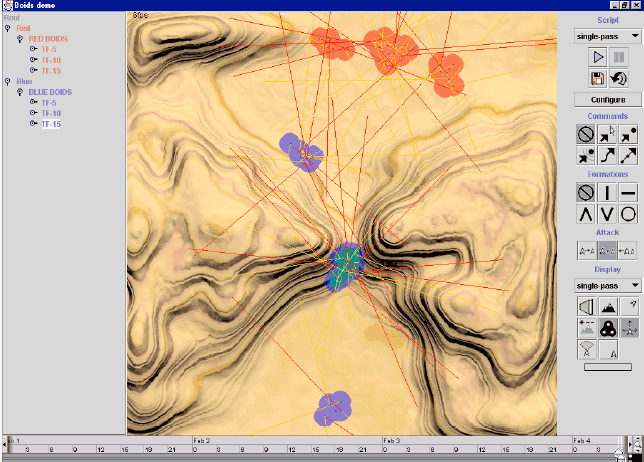Collapse the RED BOIDS tree node

click(x=21, y=39)
